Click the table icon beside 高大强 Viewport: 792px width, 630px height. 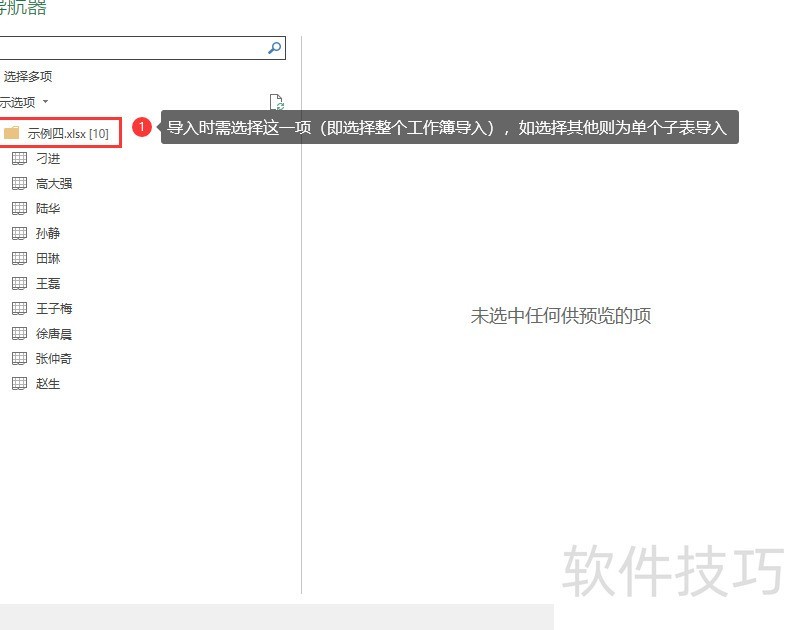click(x=19, y=183)
